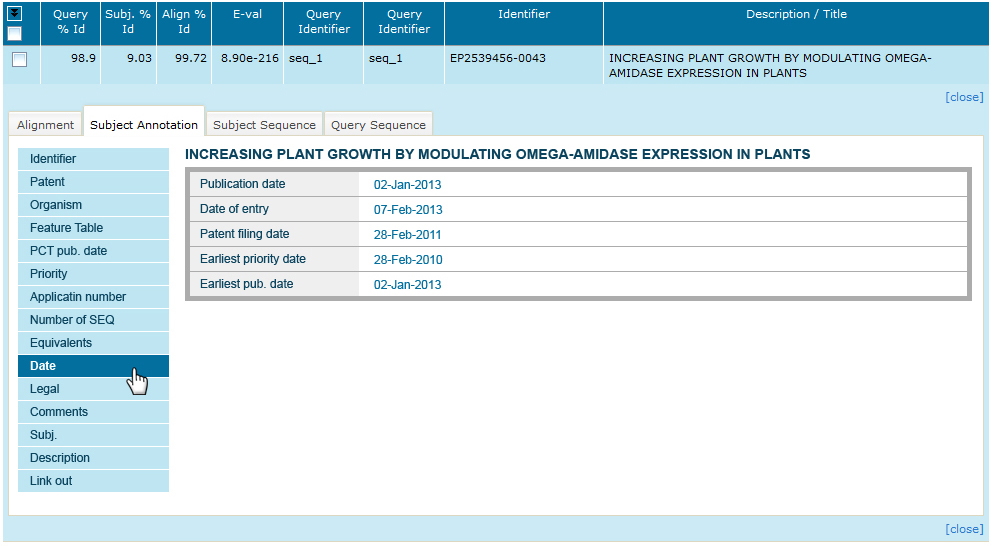
Task: Check the checkbox for the EP2539456-0043 row
Action: tap(19, 60)
